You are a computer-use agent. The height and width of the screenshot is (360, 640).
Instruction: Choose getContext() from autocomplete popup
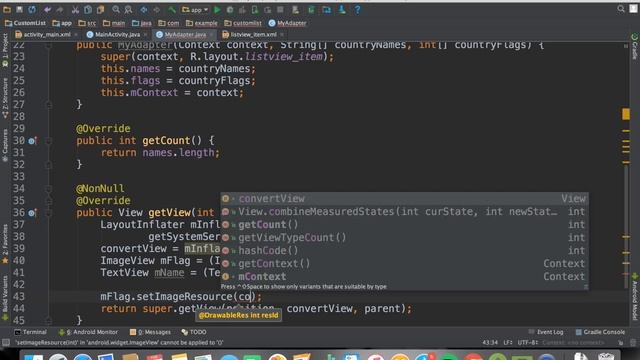point(404,264)
